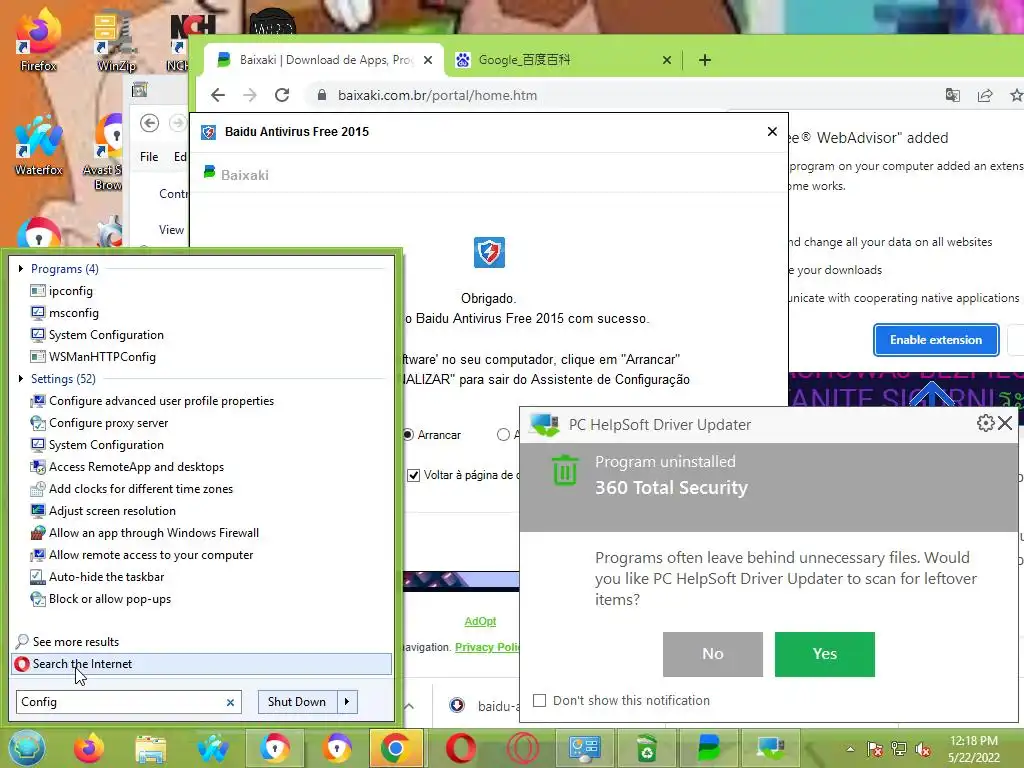Launch Waterfox from the taskbar
This screenshot has width=1024, height=768.
pos(213,748)
